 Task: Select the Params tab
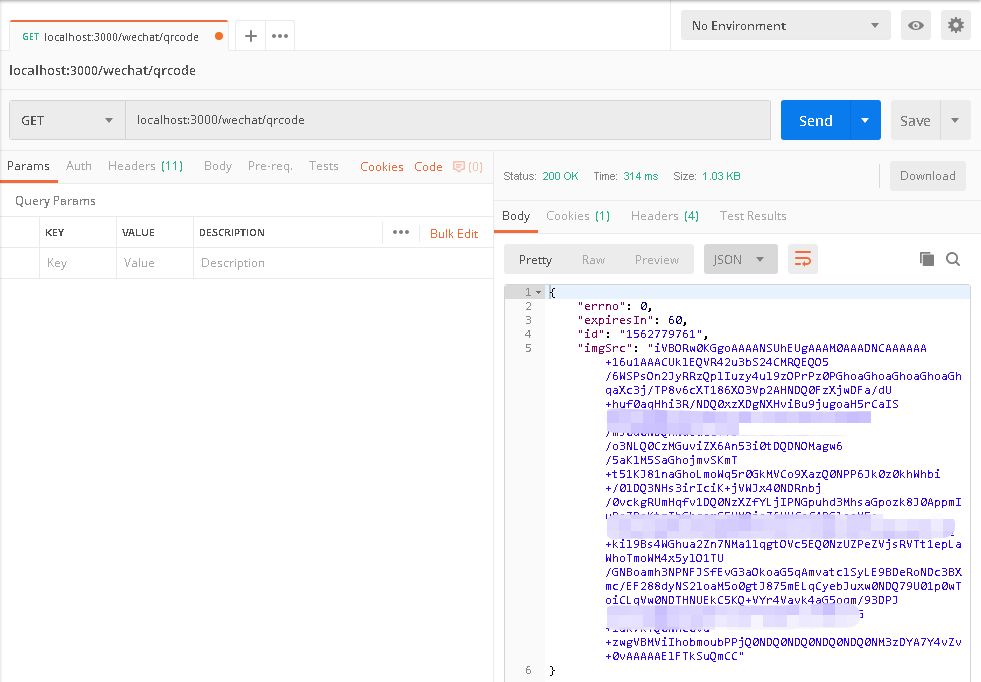(x=28, y=166)
